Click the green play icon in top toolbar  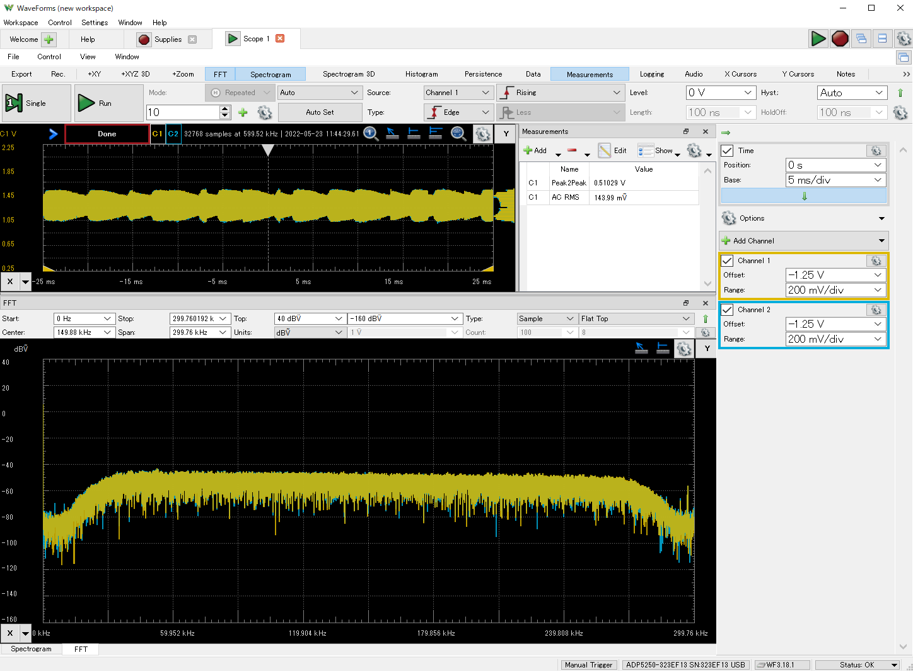818,39
